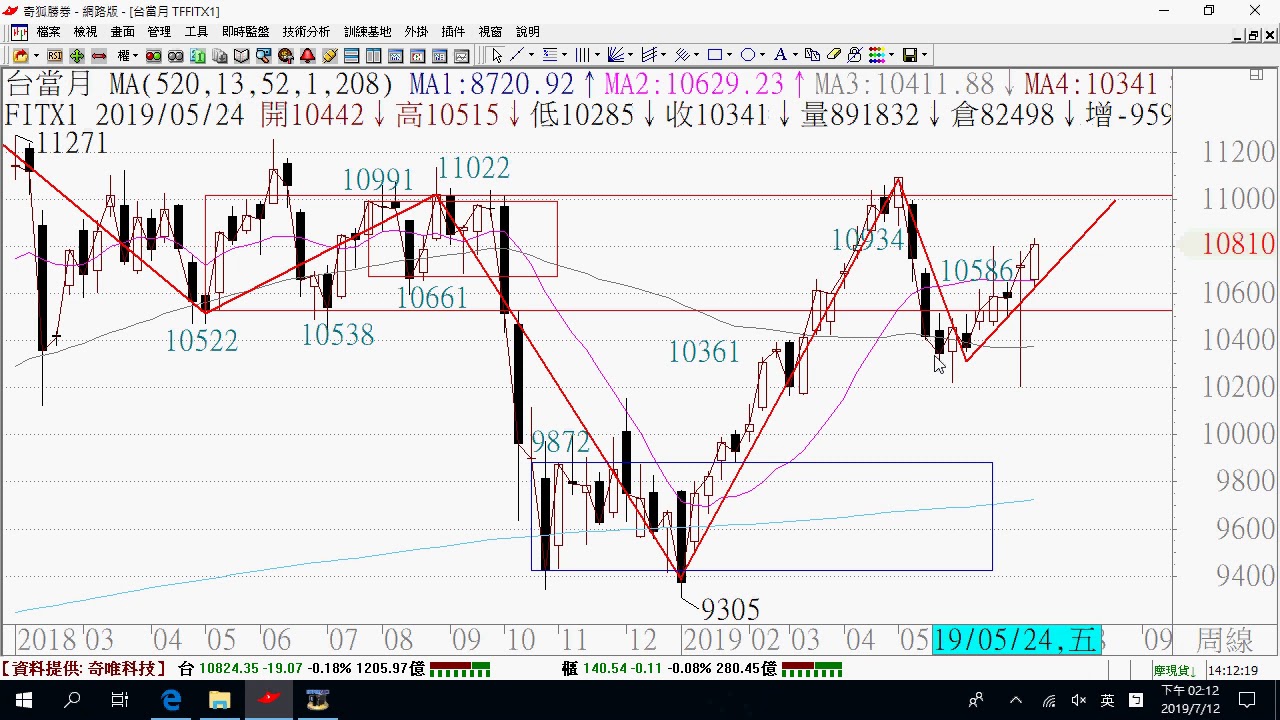Expand the trend line tool dropdown
Image resolution: width=1280 pixels, height=720 pixels.
[531, 55]
